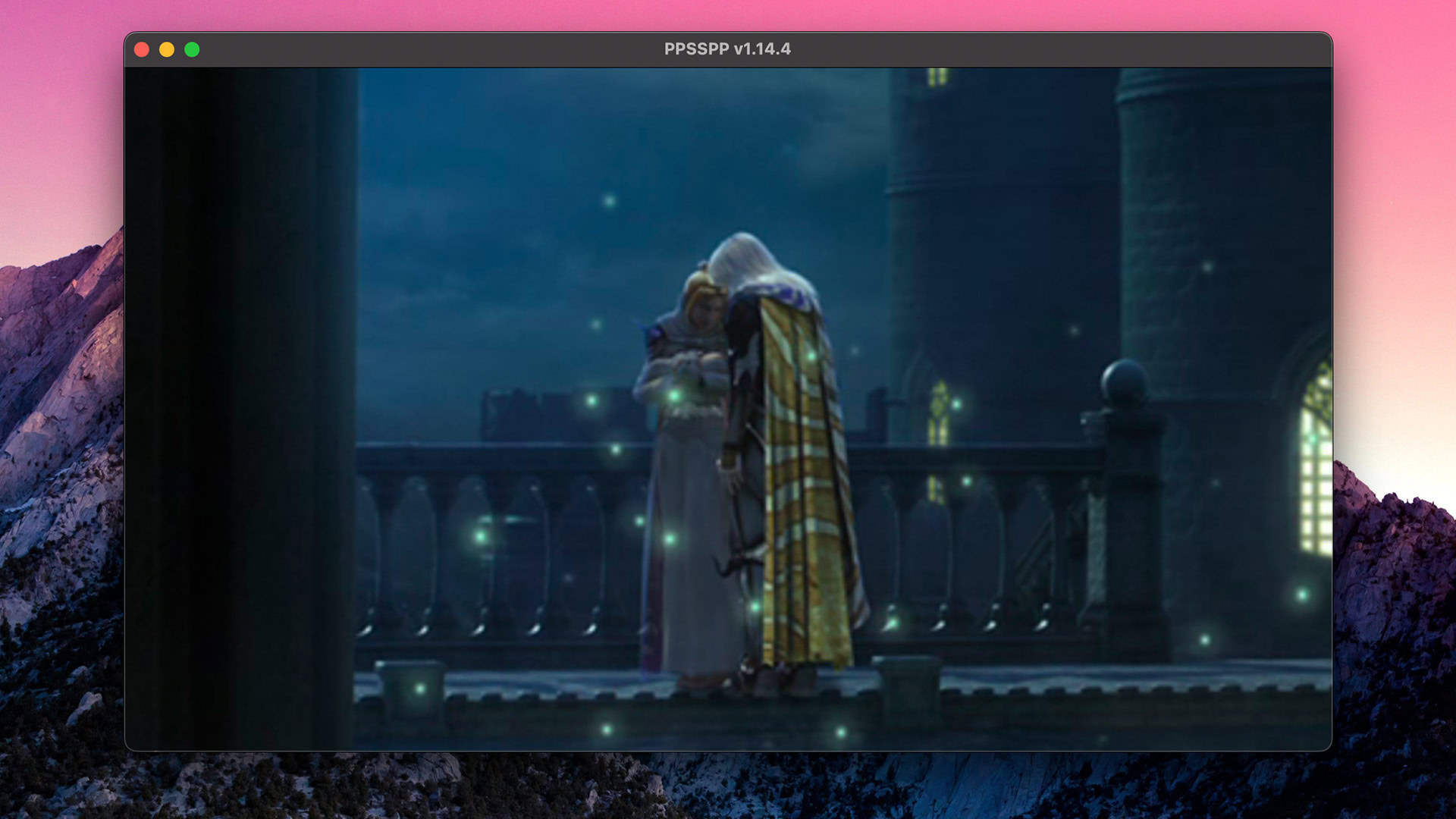The height and width of the screenshot is (819, 1456).
Task: Click the green fullscreen window button
Action: coord(192,49)
